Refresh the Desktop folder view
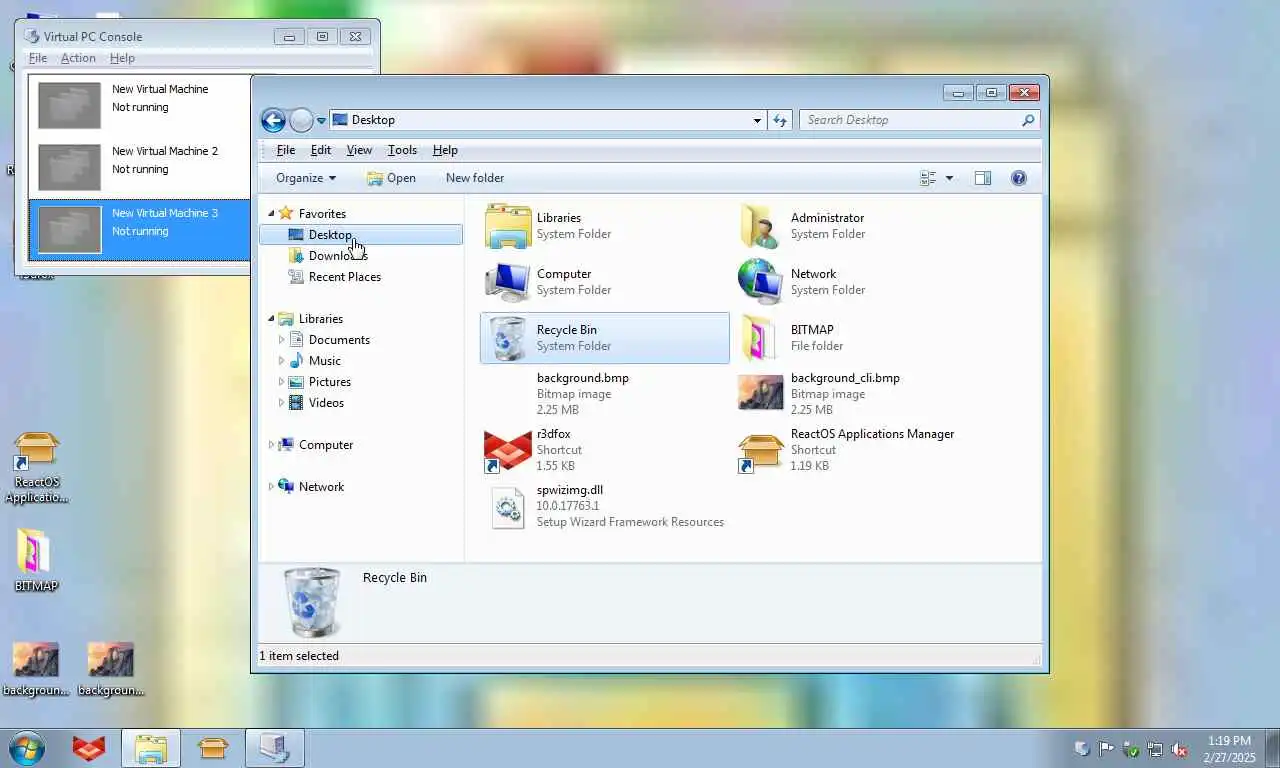This screenshot has width=1280, height=768. [780, 120]
